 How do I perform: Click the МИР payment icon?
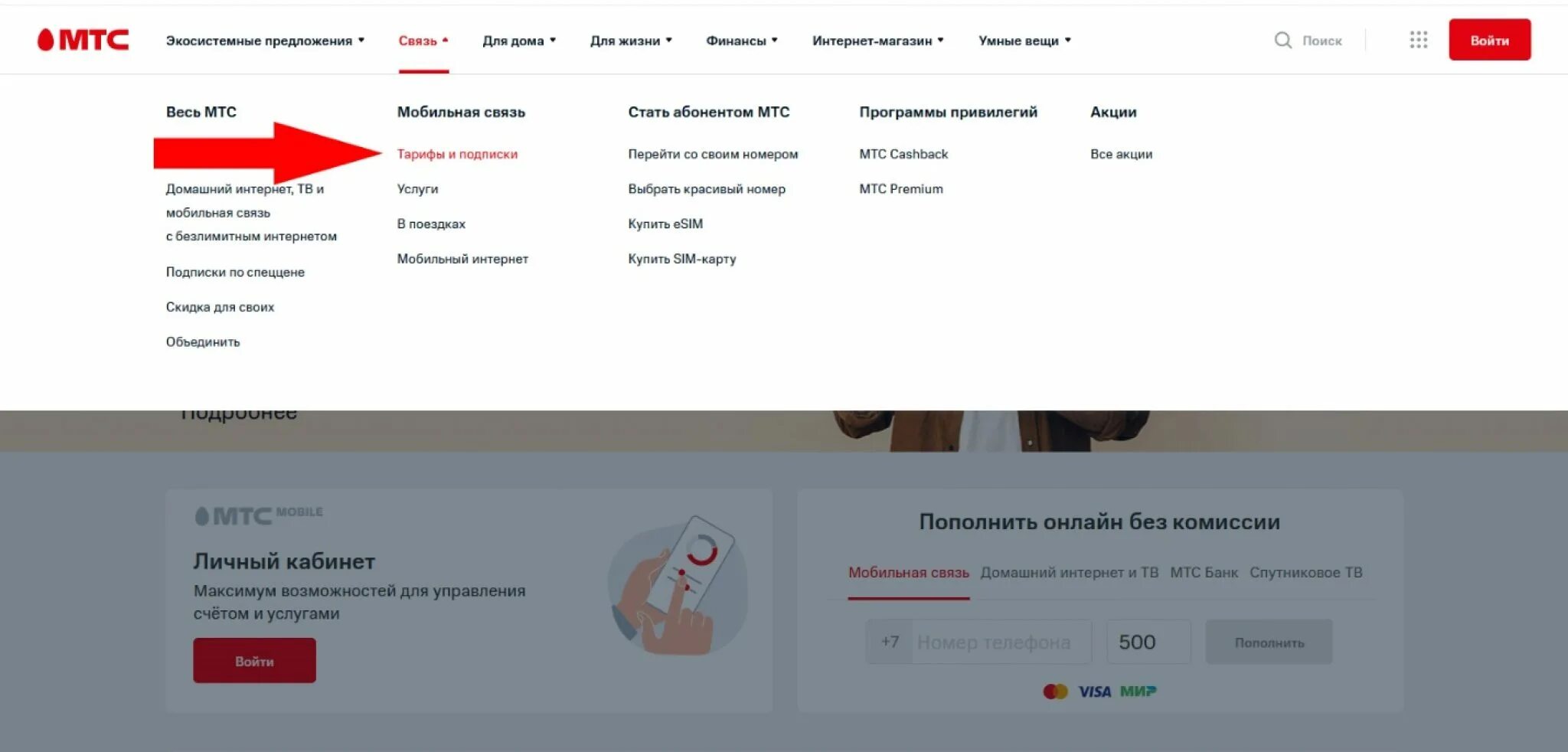(x=1138, y=692)
